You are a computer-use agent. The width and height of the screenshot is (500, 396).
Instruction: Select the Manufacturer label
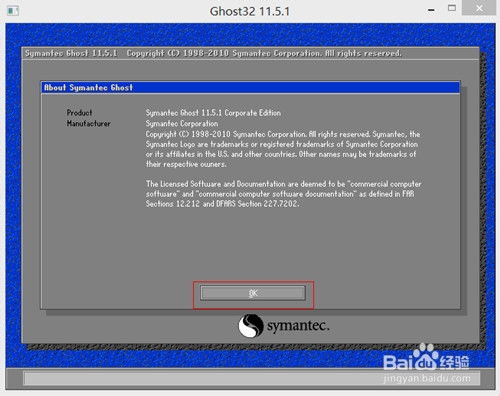click(x=89, y=123)
